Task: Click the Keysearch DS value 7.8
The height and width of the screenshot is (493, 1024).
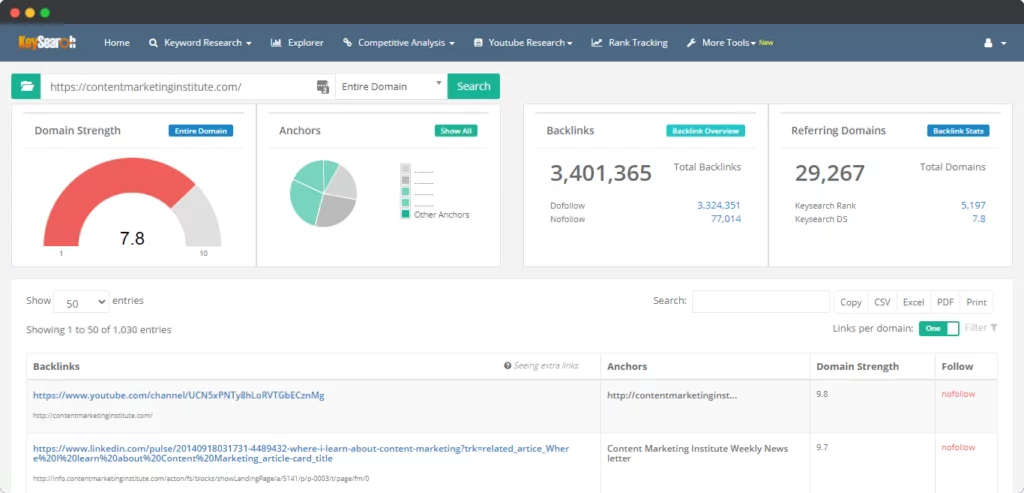Action: pos(979,219)
